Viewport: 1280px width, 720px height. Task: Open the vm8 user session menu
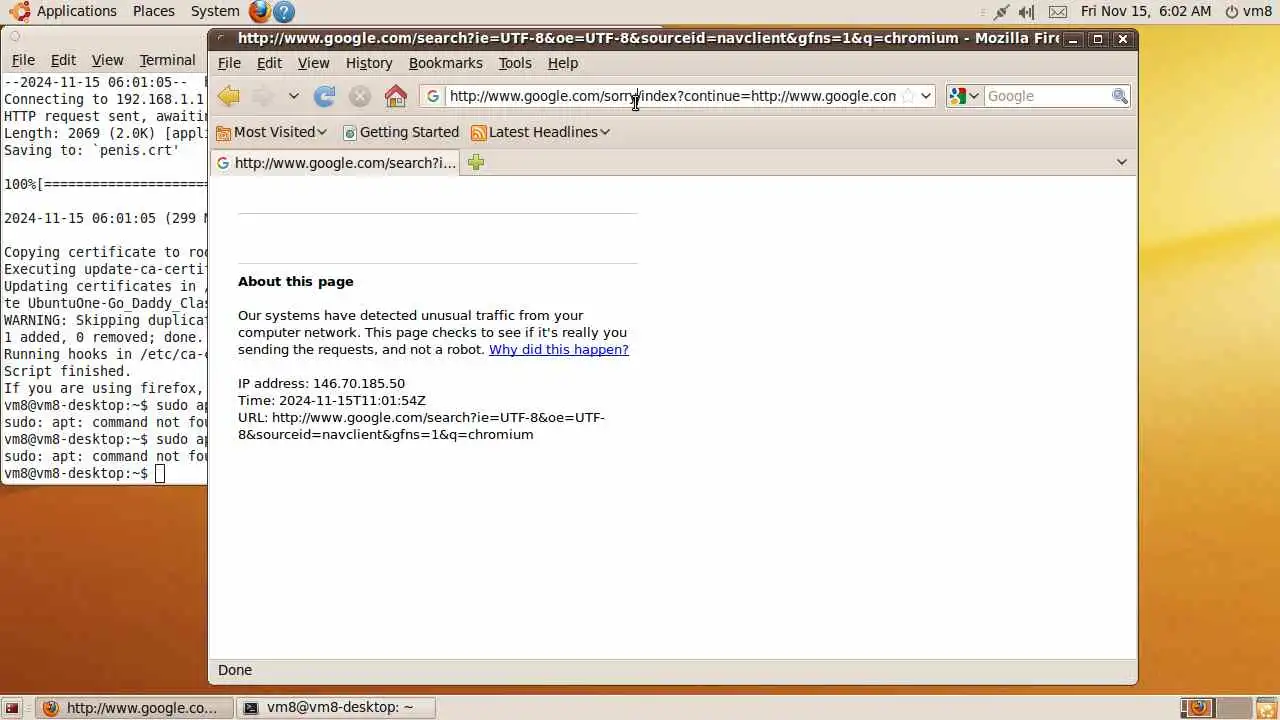(1249, 12)
